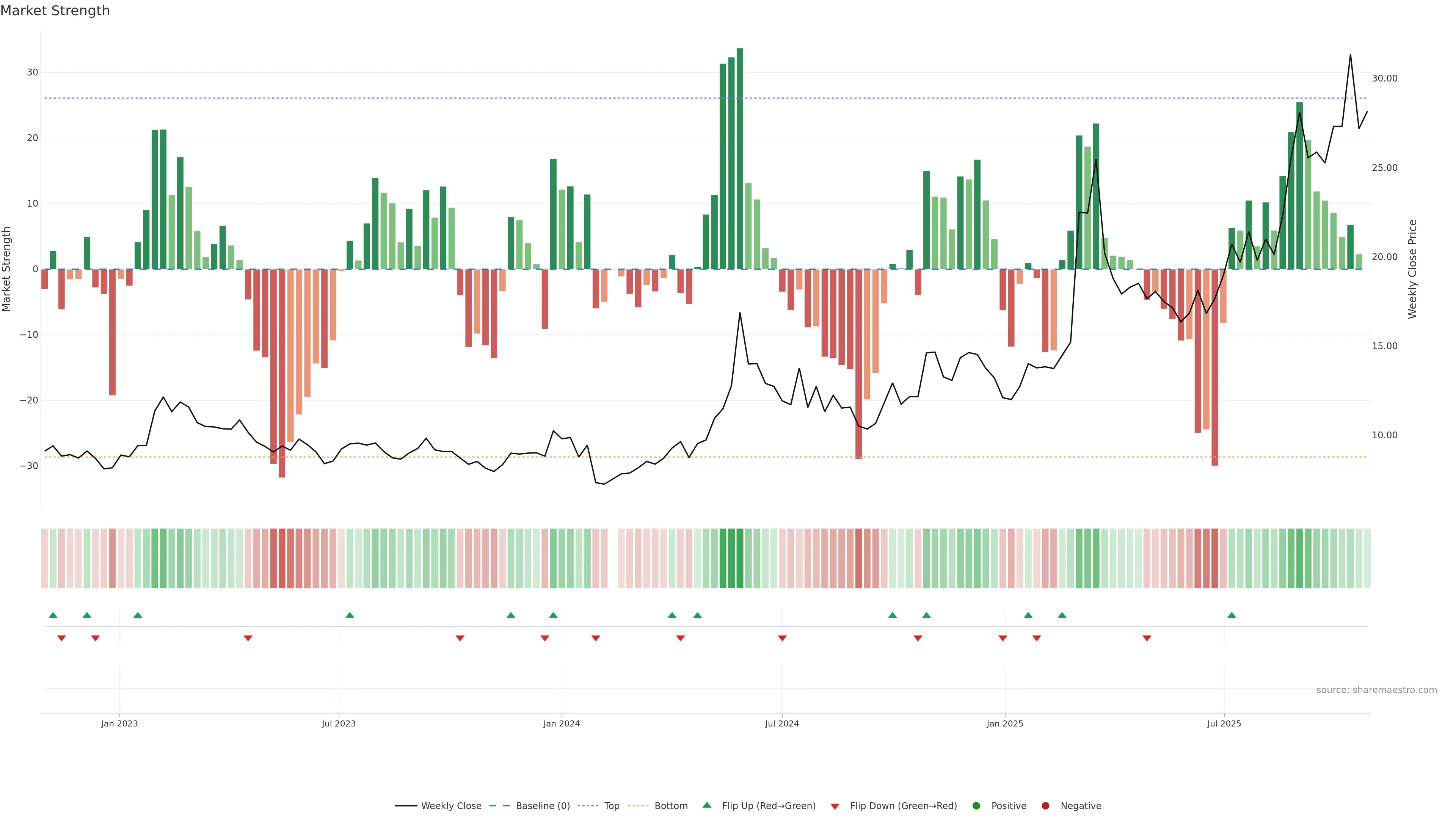Click the Weekly Close Price axis title

[x=1412, y=269]
